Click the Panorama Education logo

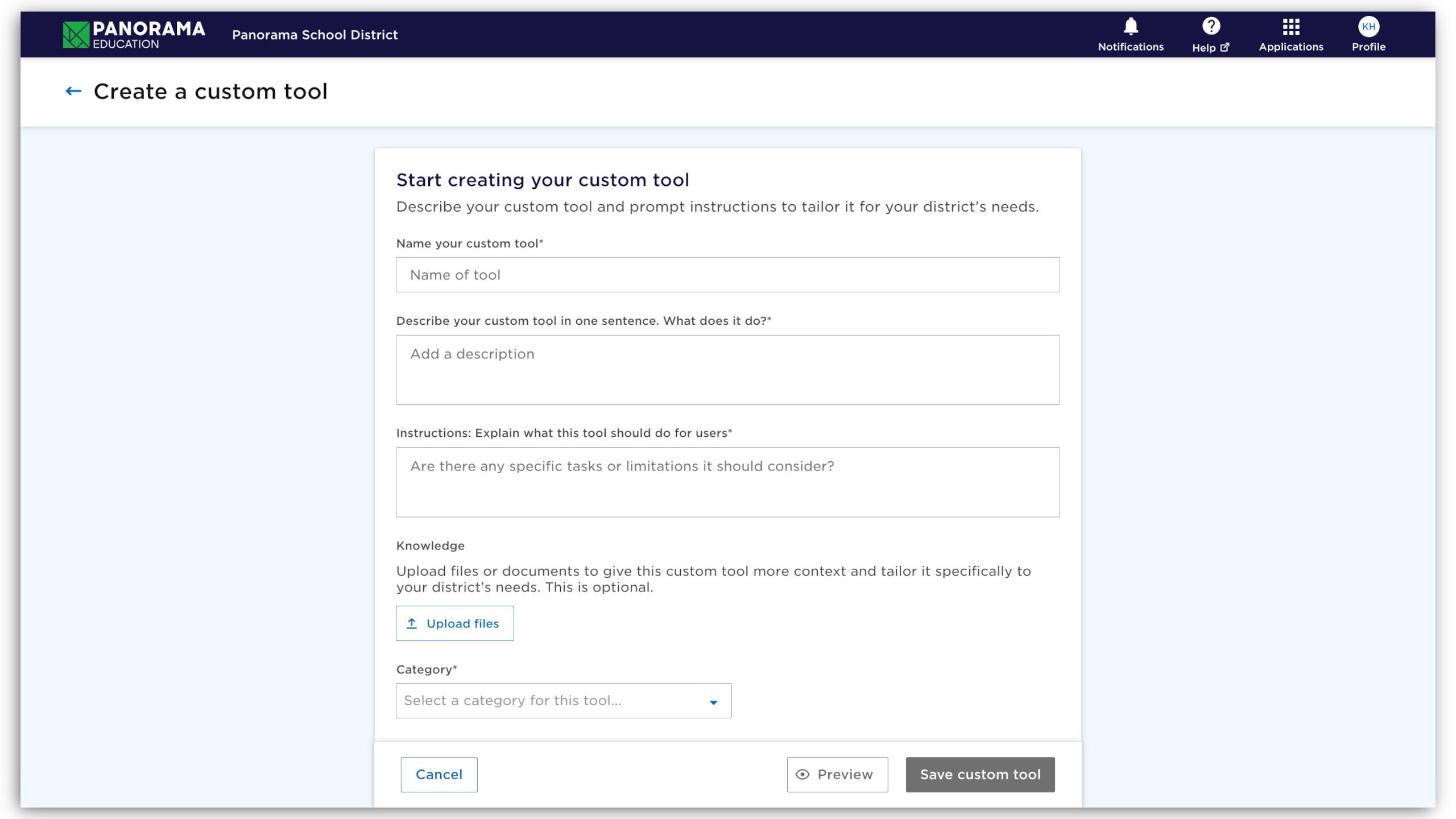pos(134,35)
